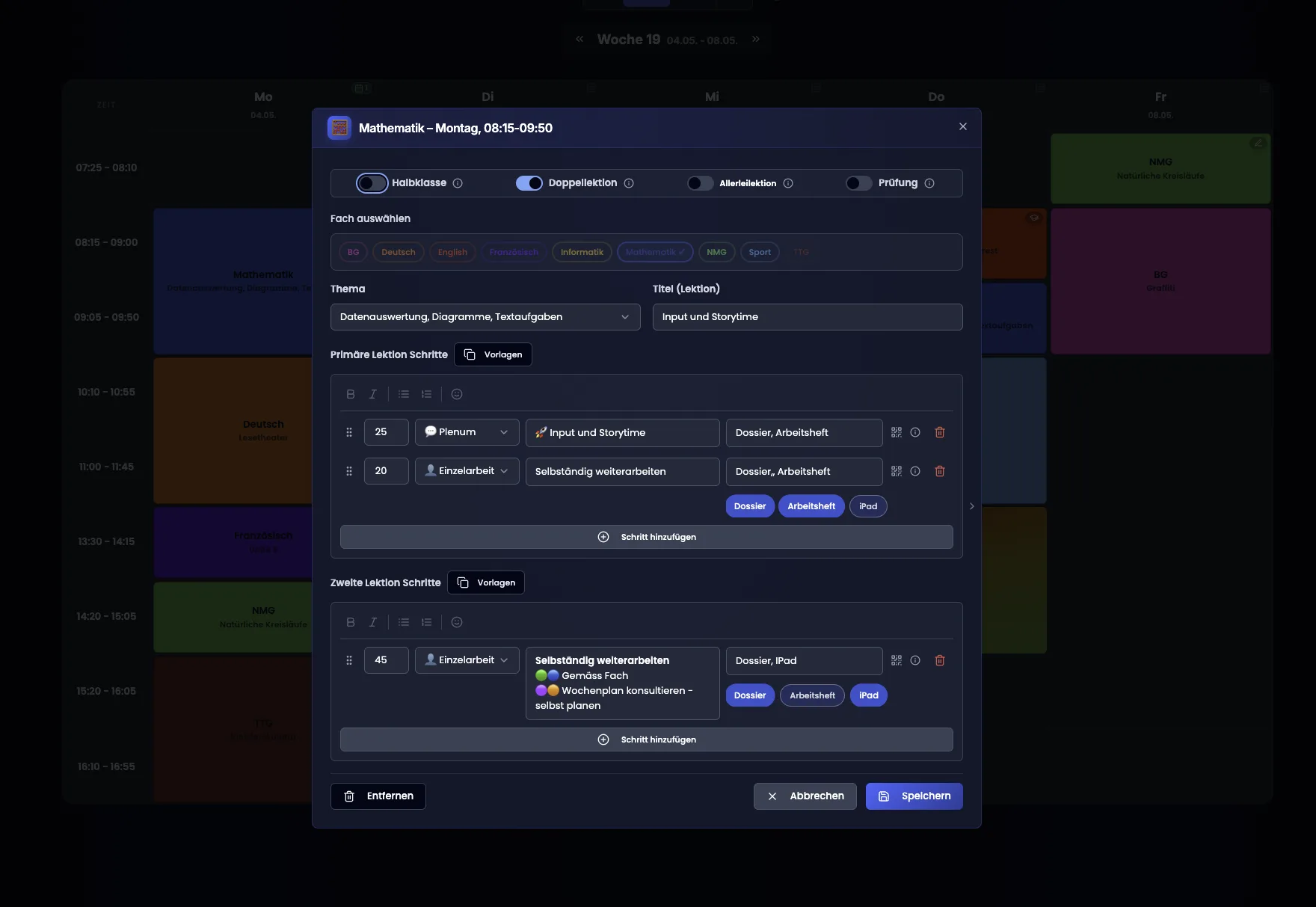The width and height of the screenshot is (1316, 907).
Task: Click the 25 minutes duration field
Action: coord(387,432)
